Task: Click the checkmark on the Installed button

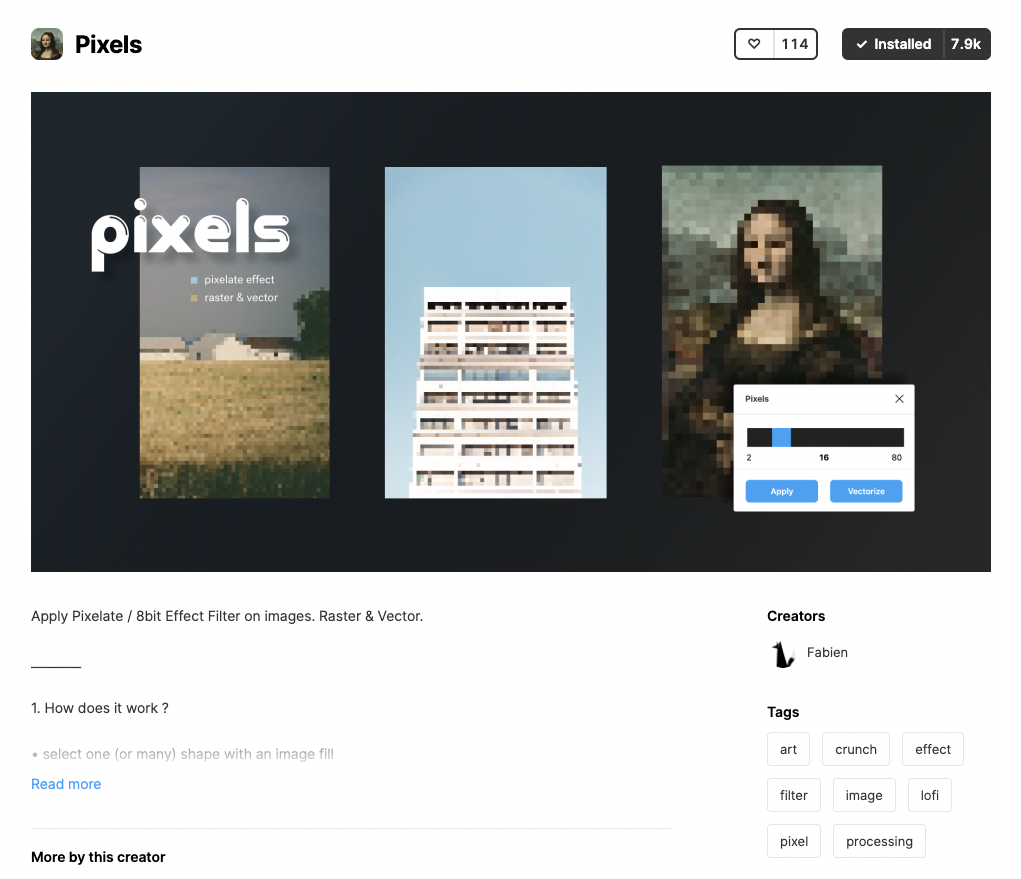Action: point(861,44)
